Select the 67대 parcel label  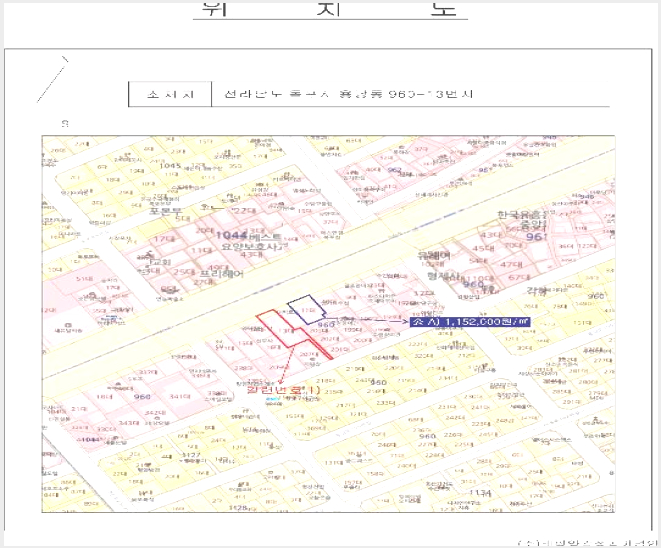519,277
